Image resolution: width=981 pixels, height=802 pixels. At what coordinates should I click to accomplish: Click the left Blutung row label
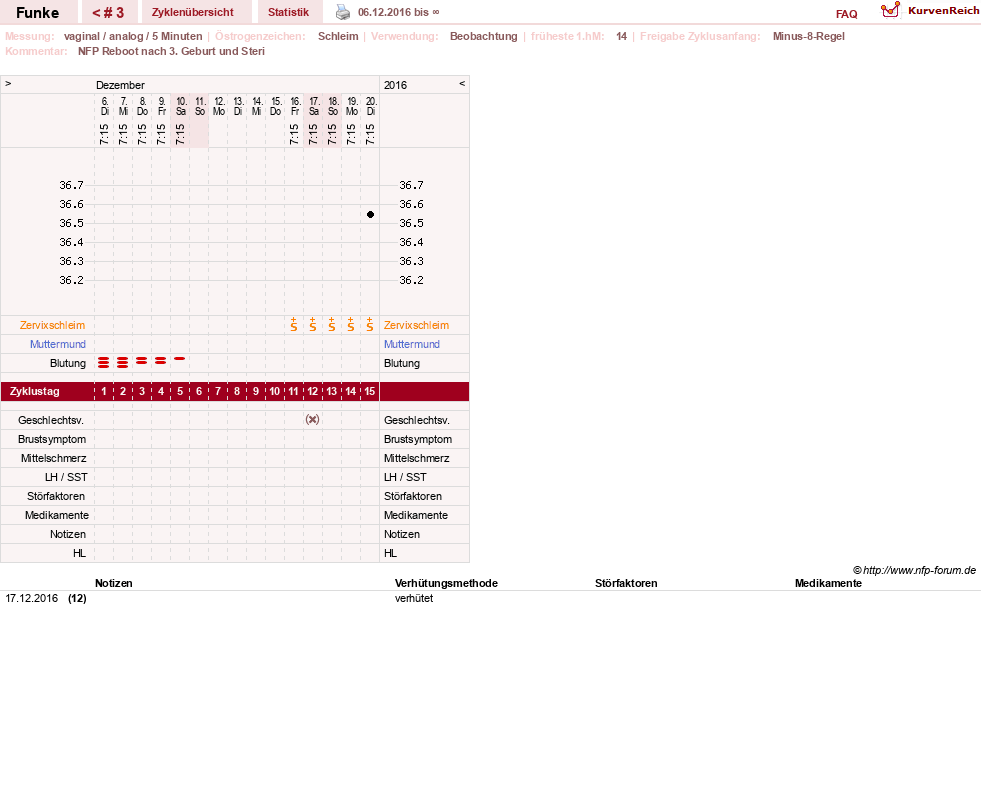pyautogui.click(x=68, y=363)
